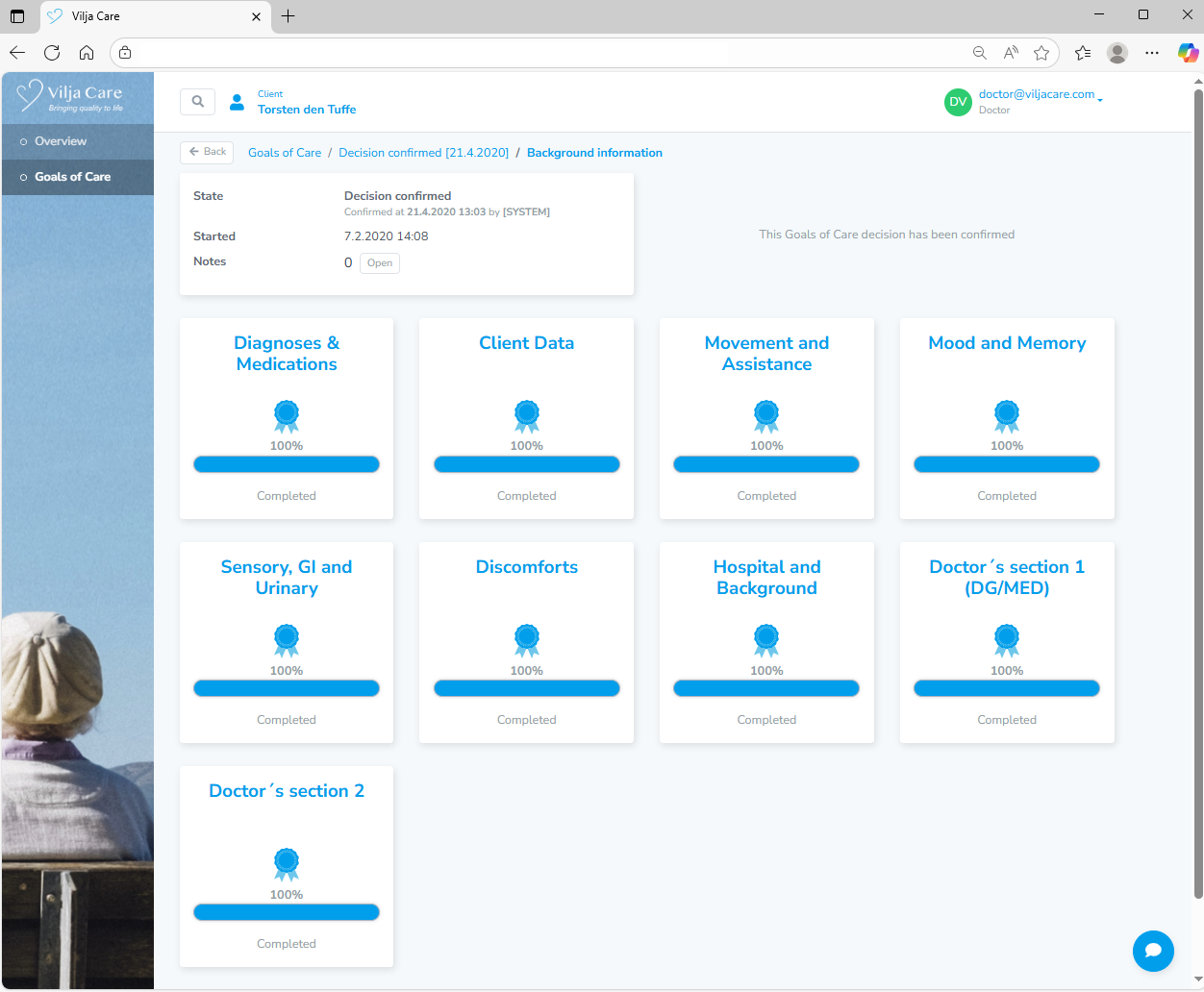
Task: Select Overview in the sidebar
Action: (x=61, y=141)
